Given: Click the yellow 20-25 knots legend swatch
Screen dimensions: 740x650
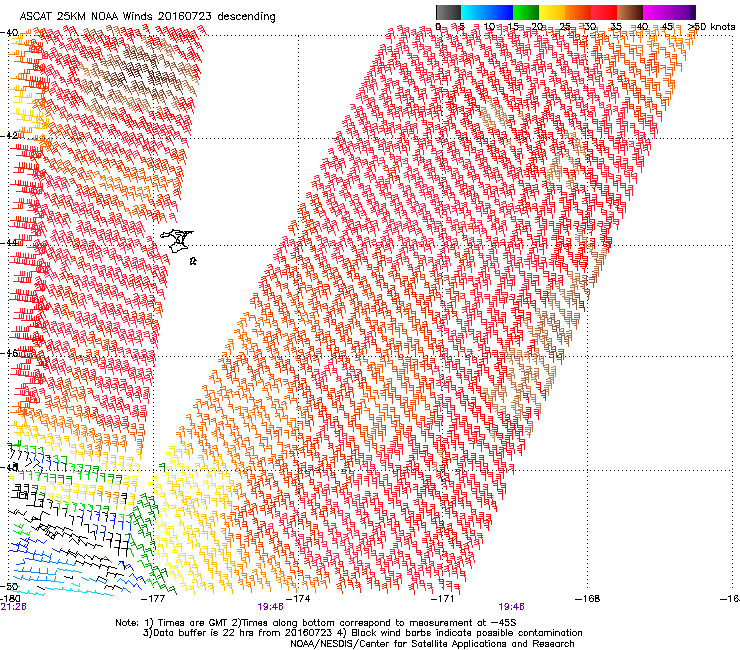Looking at the screenshot, I should point(552,12).
